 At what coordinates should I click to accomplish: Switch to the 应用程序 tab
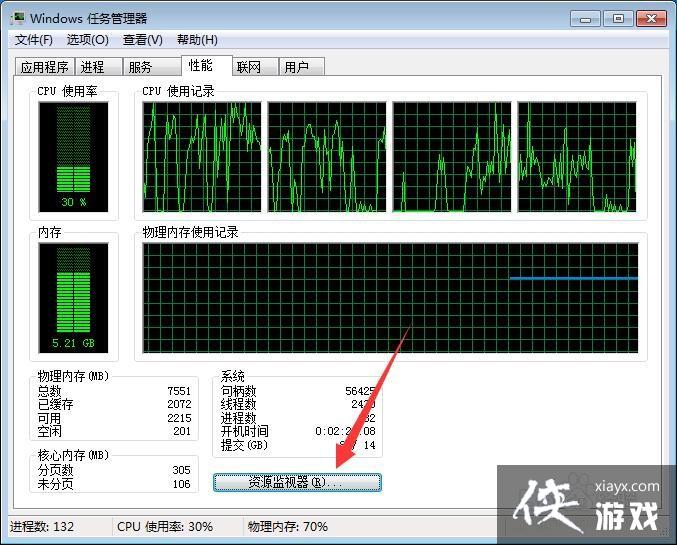[x=44, y=67]
